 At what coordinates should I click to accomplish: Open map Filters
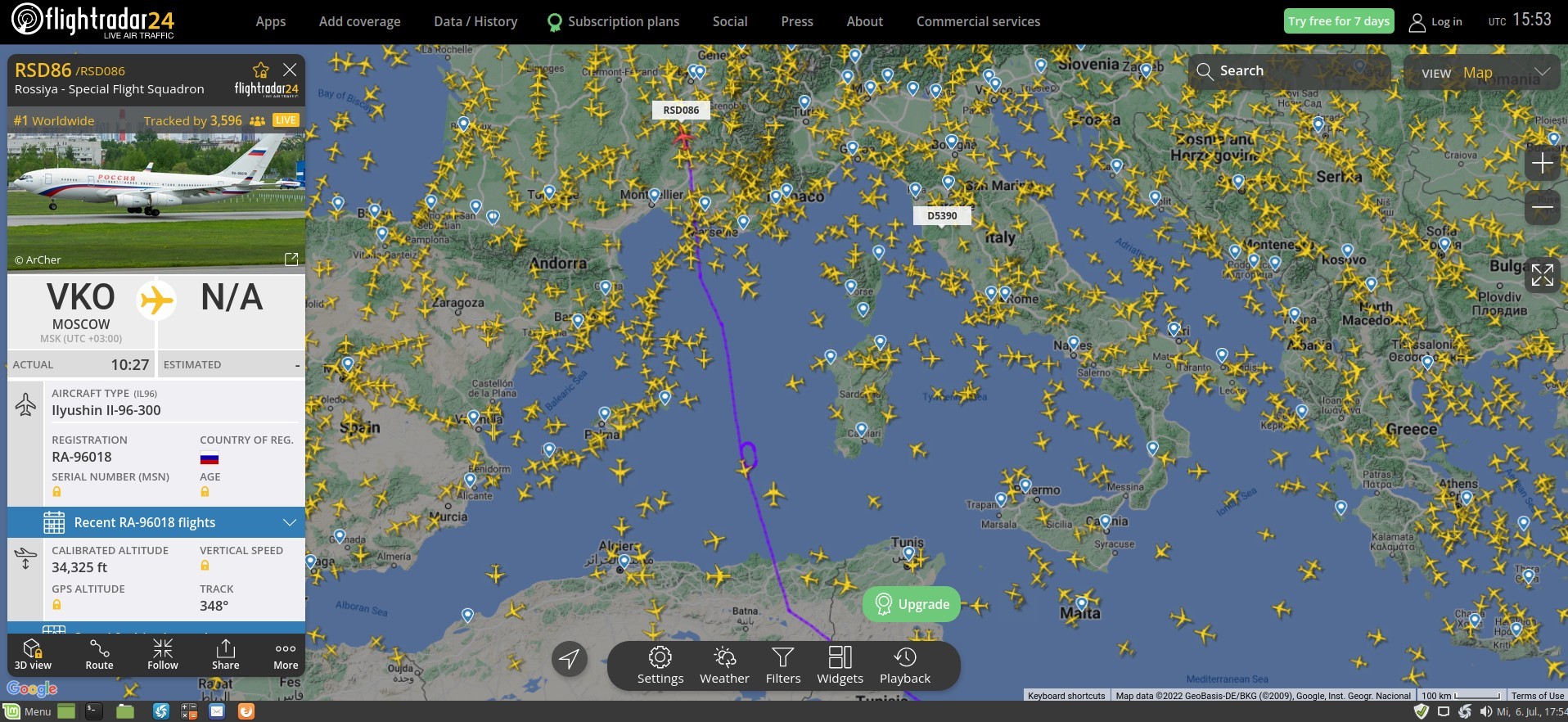click(x=783, y=666)
